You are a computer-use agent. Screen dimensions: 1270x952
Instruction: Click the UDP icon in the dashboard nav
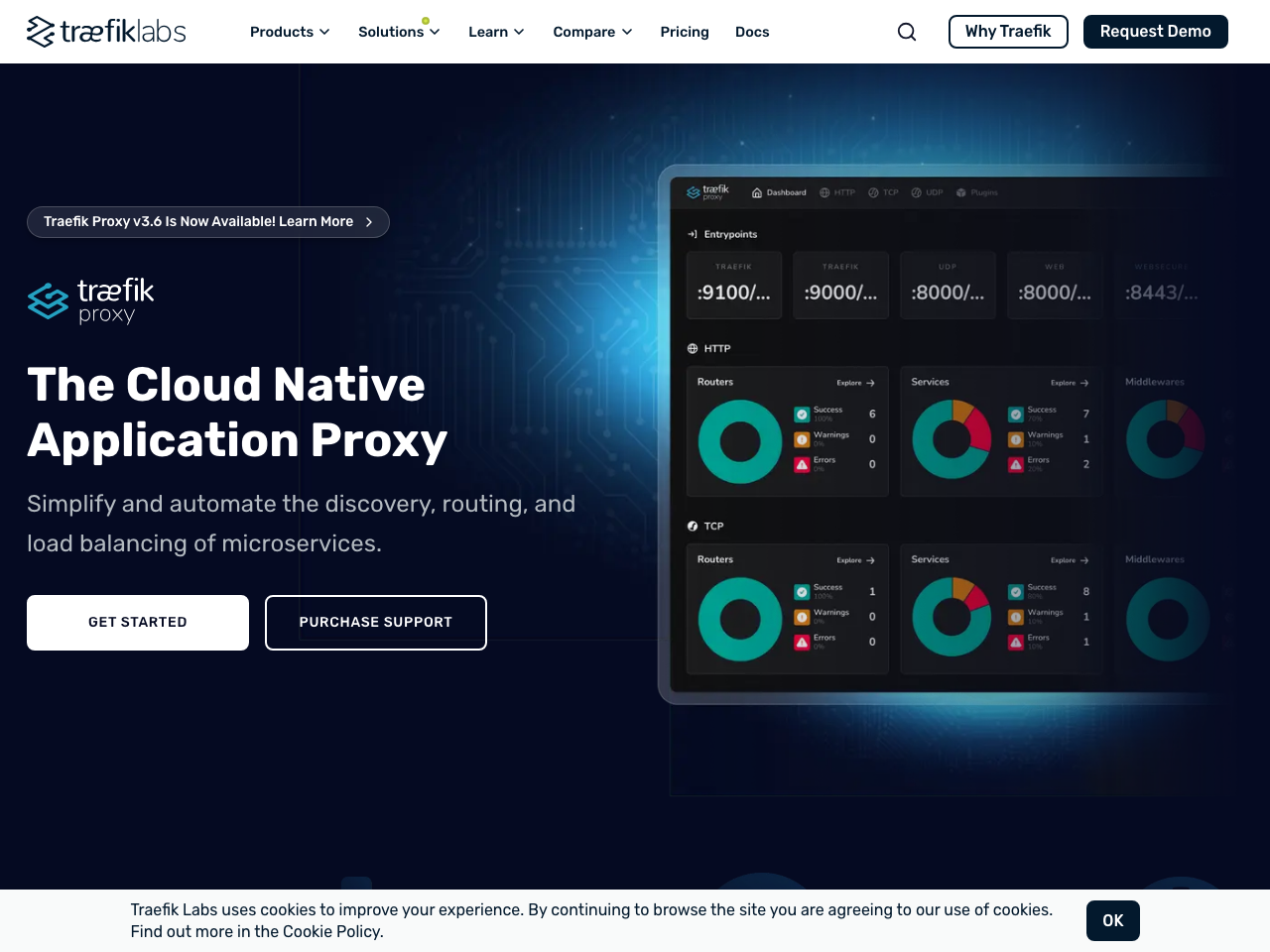[916, 192]
